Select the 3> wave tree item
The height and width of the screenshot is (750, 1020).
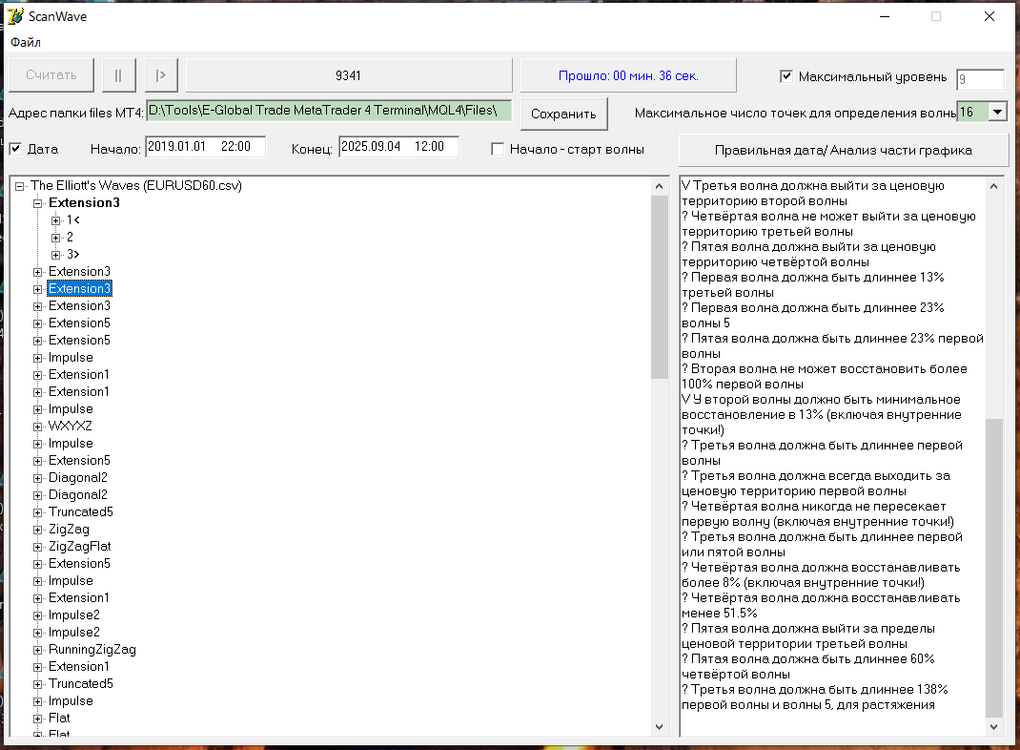[x=73, y=254]
